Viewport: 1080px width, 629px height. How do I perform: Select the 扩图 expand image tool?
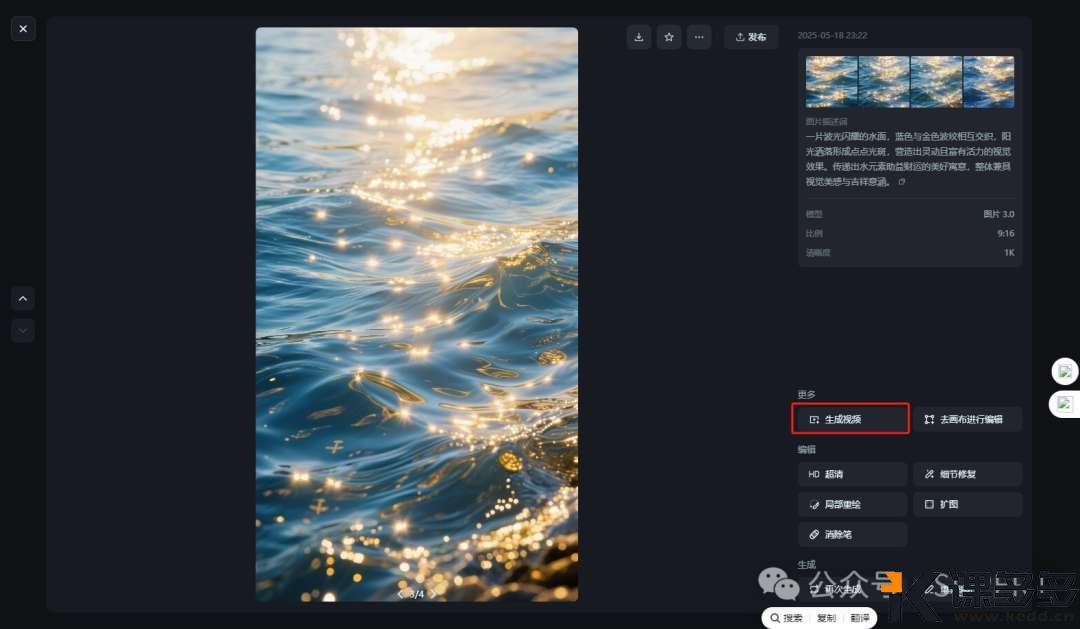pos(967,504)
